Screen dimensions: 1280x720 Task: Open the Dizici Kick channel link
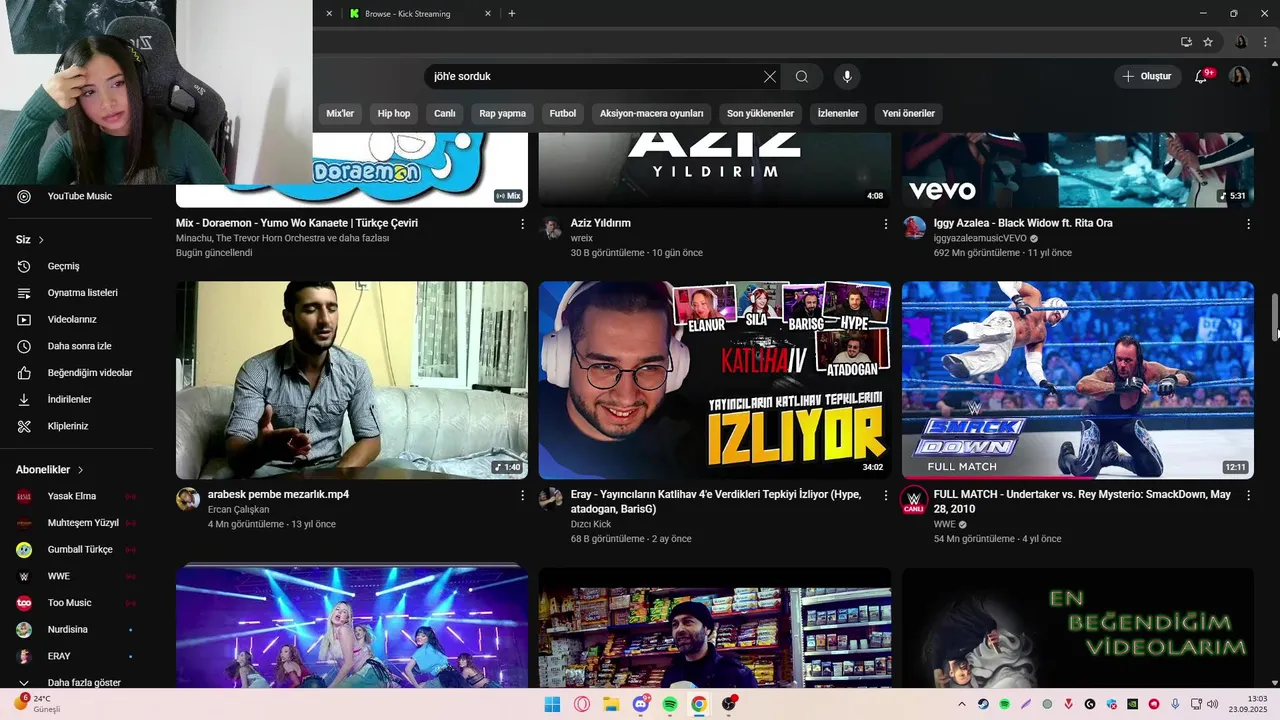(x=591, y=524)
